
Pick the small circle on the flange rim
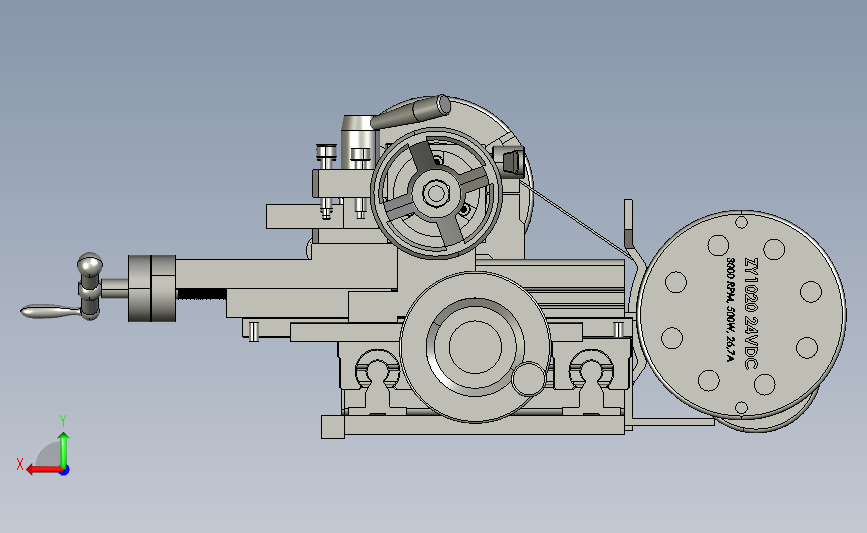pyautogui.click(x=528, y=379)
